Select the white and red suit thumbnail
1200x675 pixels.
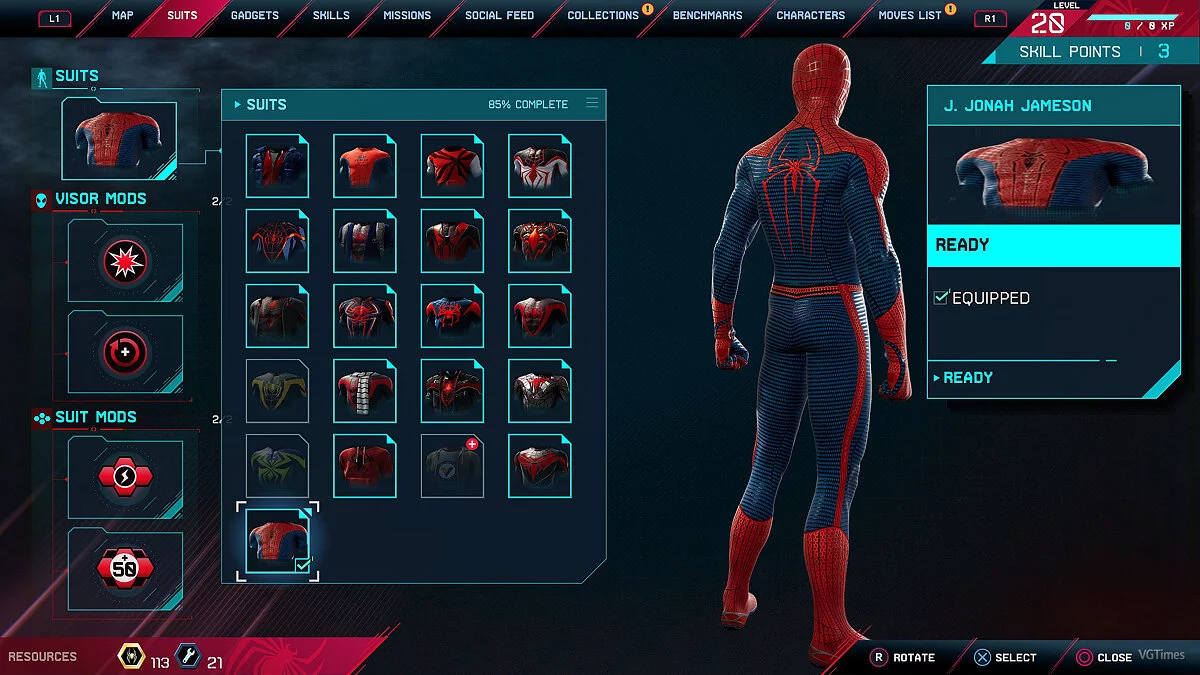point(540,166)
